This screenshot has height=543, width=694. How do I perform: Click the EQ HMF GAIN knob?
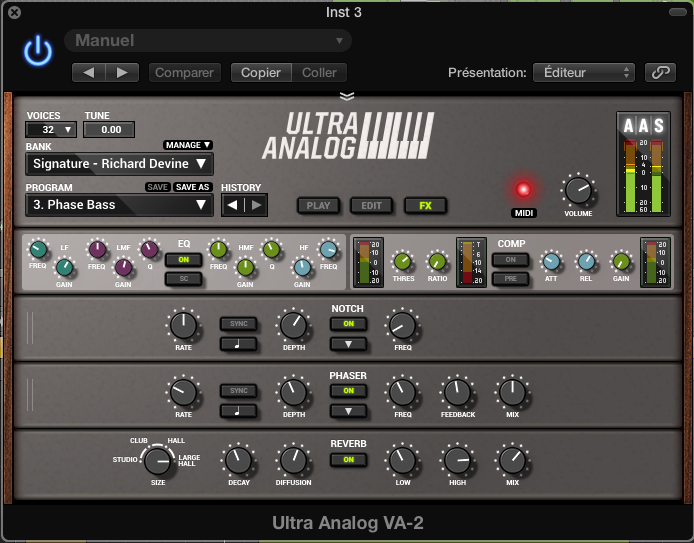click(x=245, y=267)
